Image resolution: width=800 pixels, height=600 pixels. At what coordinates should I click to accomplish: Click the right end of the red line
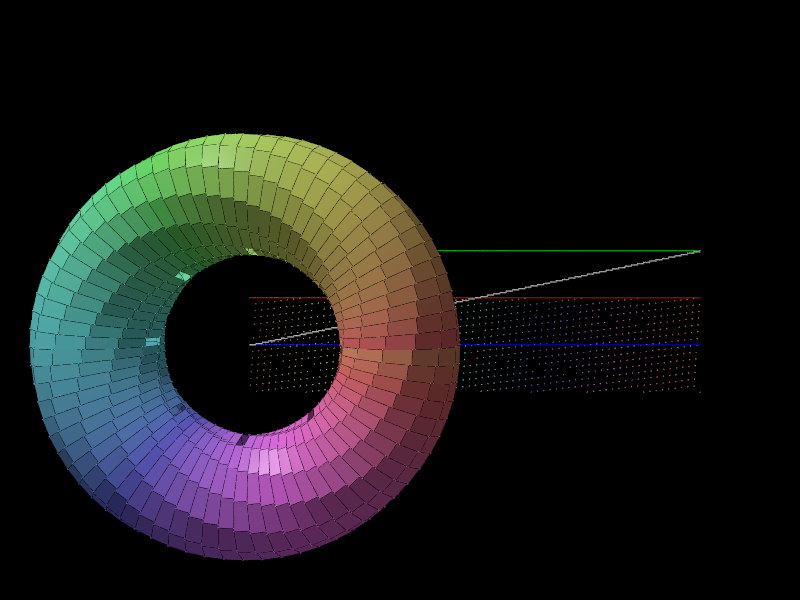699,298
